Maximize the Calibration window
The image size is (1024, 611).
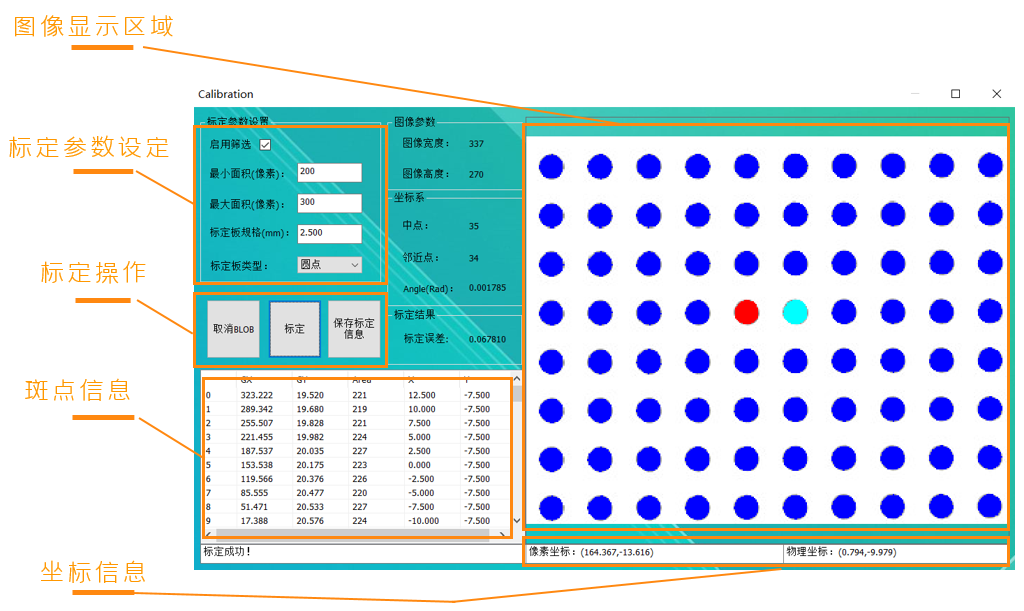955,94
